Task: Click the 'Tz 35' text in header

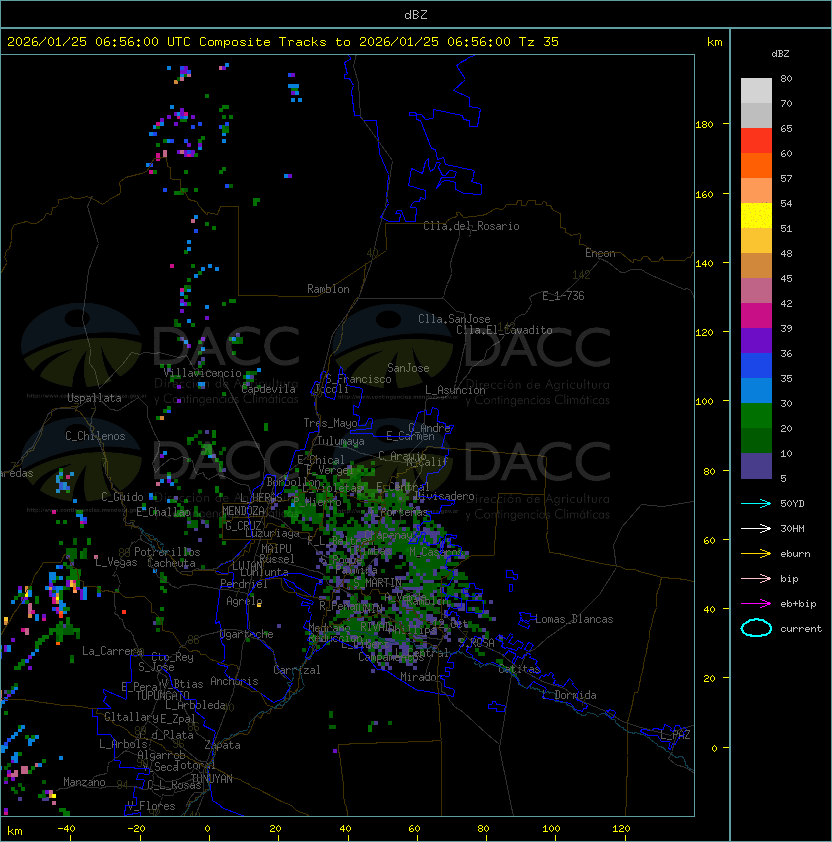Action: (x=539, y=42)
